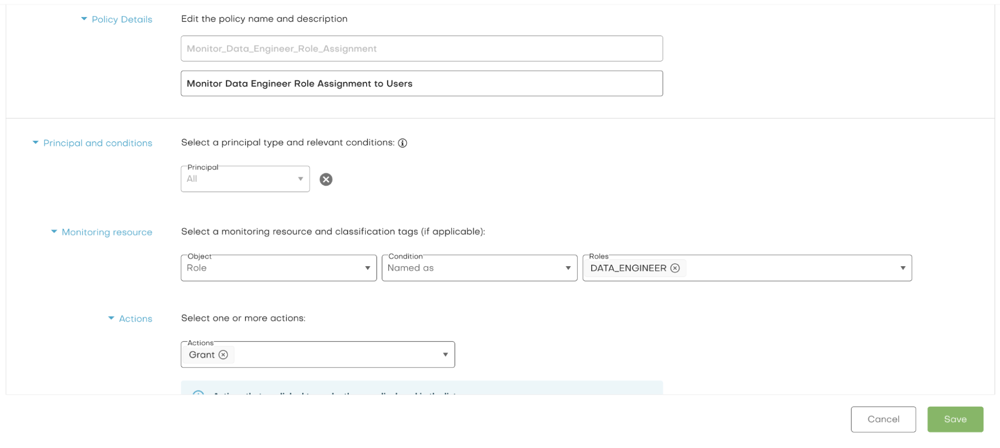Click the Policy Details label
The height and width of the screenshot is (448, 1000).
click(122, 19)
